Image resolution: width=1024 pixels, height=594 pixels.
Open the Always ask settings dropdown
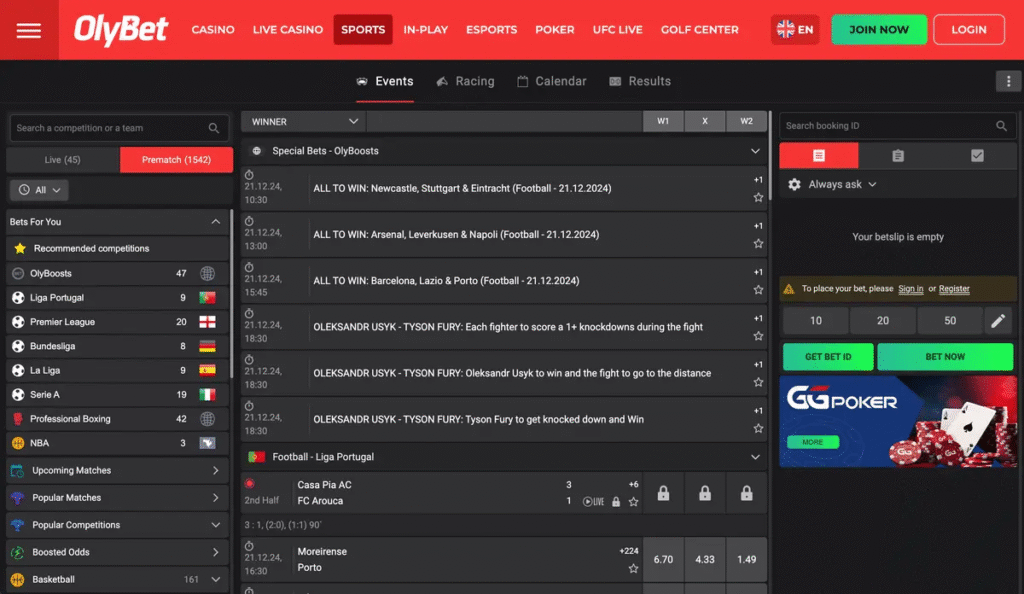click(x=832, y=185)
